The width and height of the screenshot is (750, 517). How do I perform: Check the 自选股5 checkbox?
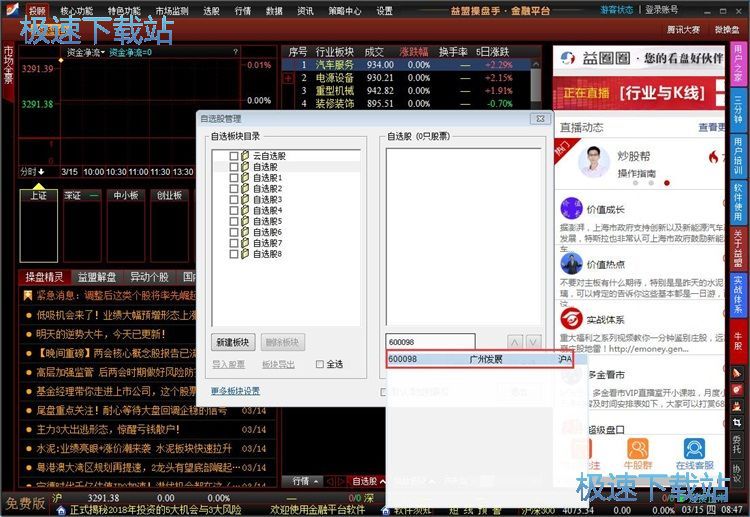click(x=234, y=221)
